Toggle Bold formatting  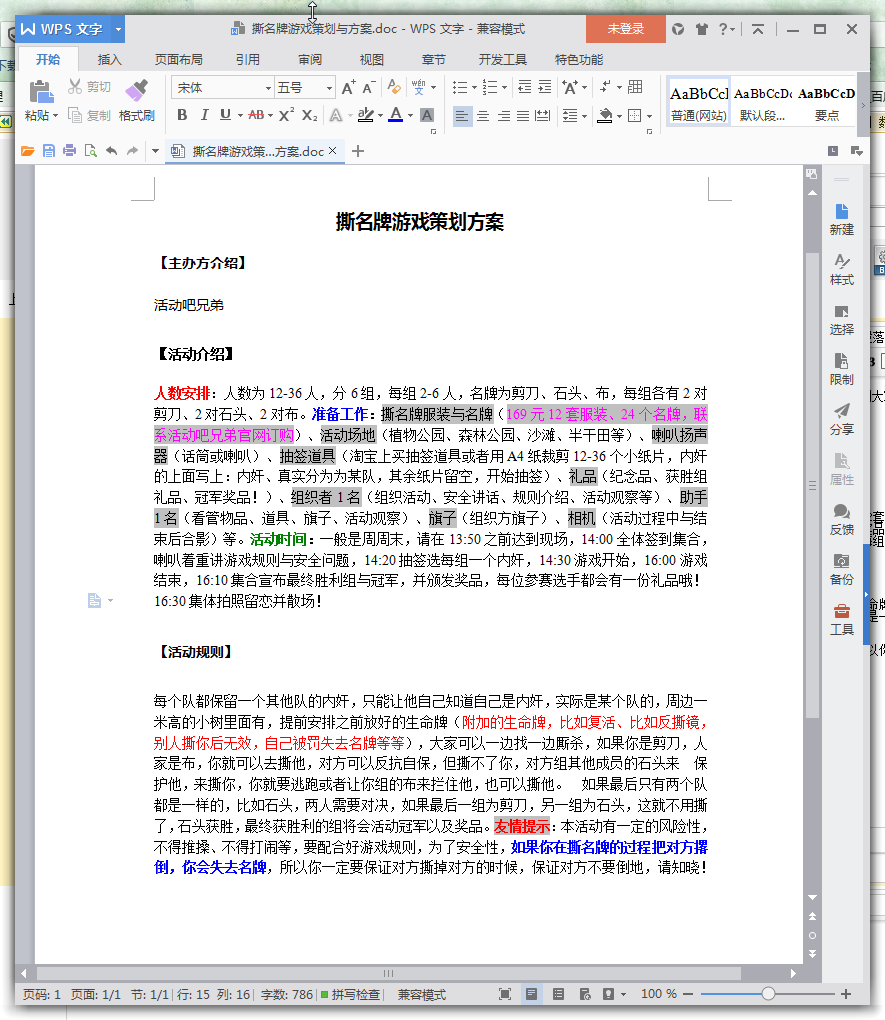click(x=182, y=115)
